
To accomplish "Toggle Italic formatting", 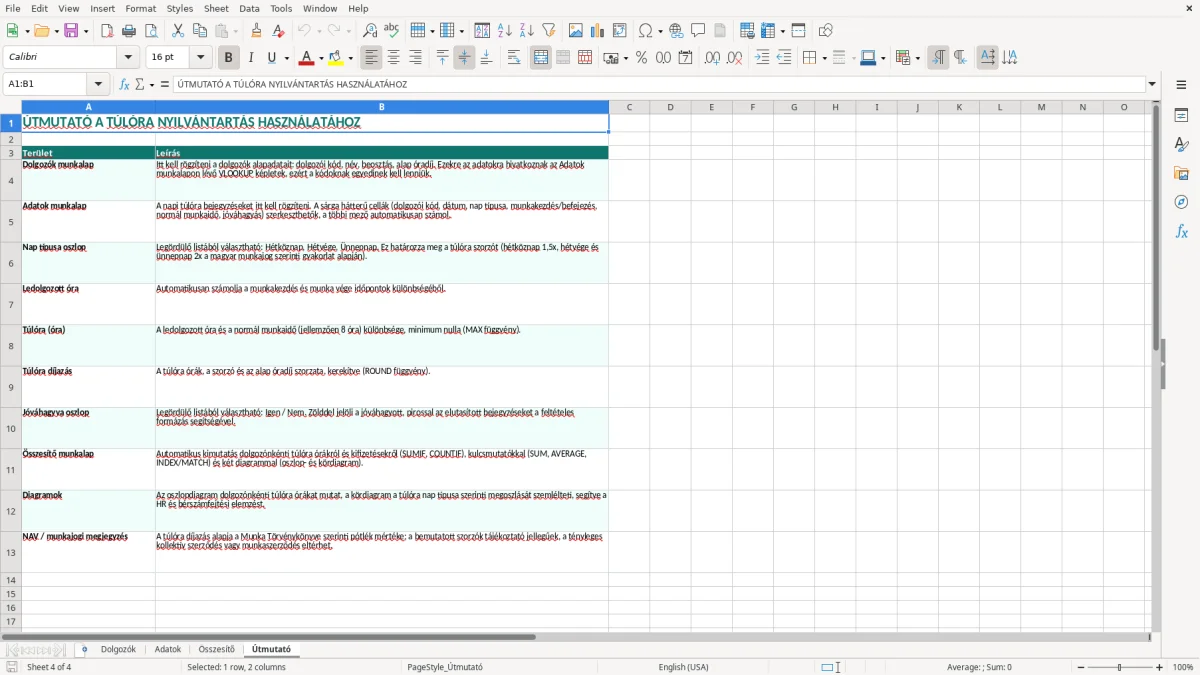I will tap(250, 58).
